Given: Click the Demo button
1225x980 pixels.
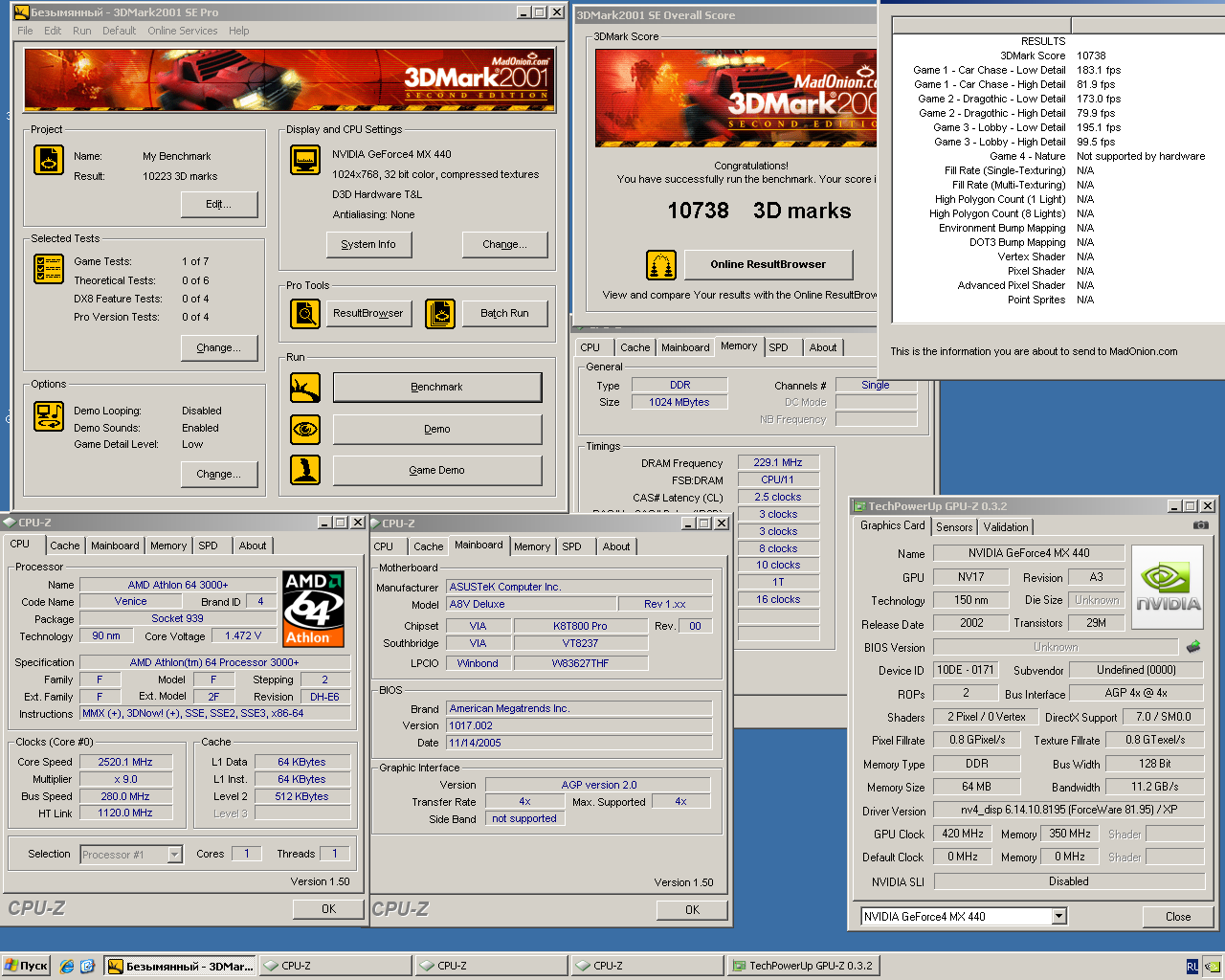Looking at the screenshot, I should pos(437,429).
